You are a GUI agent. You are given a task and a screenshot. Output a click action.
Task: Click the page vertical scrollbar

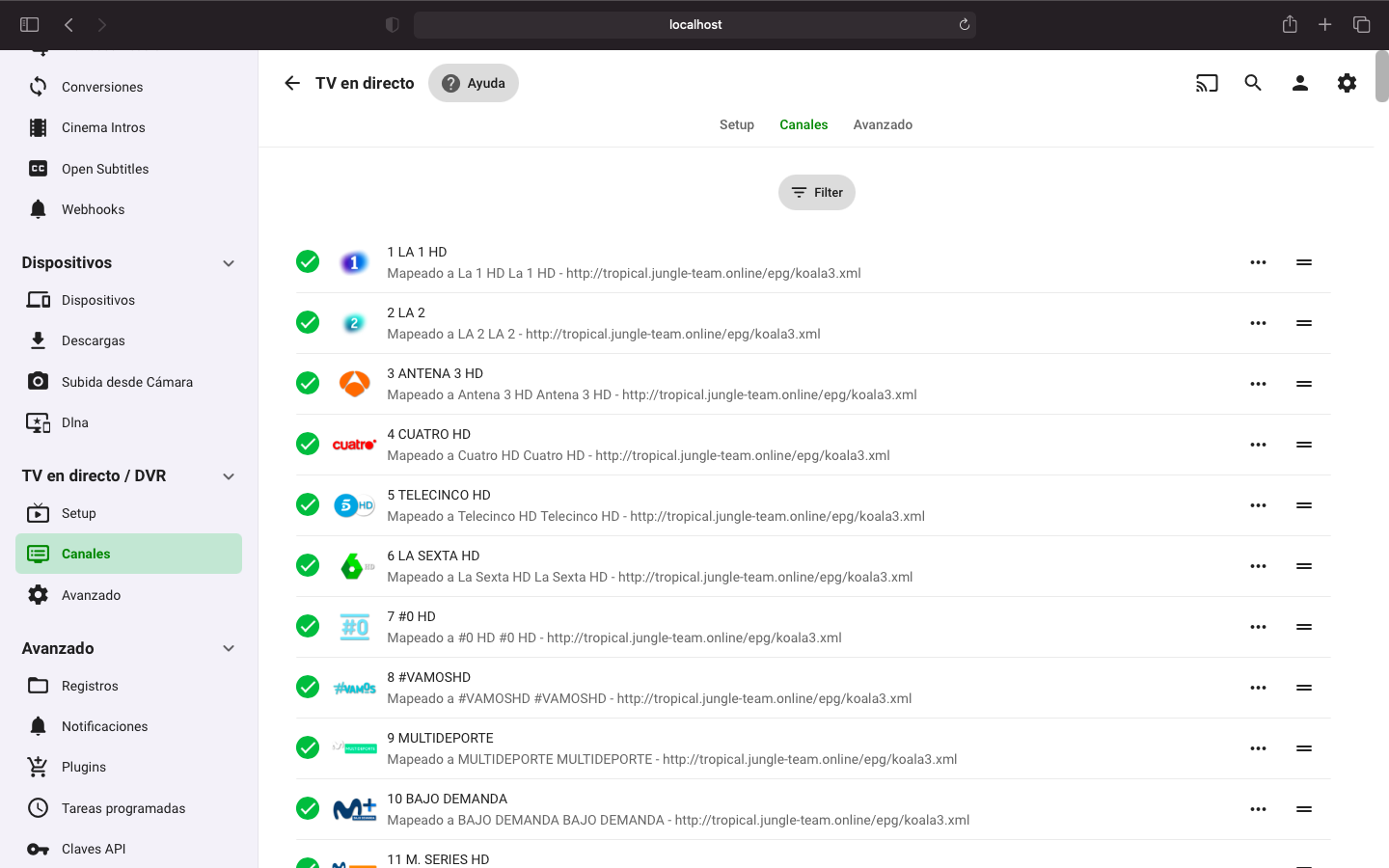point(1381,77)
